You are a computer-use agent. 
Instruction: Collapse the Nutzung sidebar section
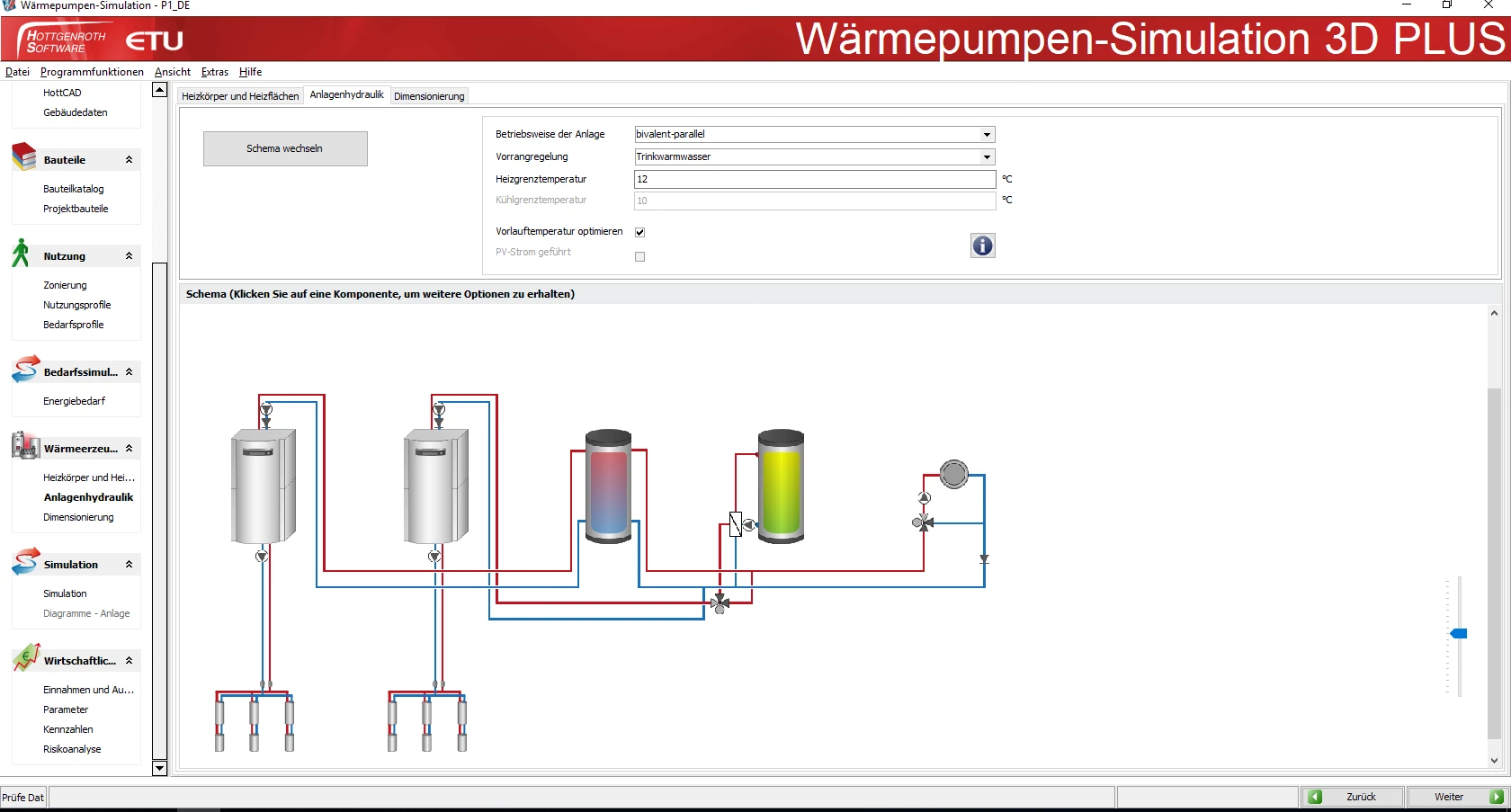pyautogui.click(x=129, y=256)
